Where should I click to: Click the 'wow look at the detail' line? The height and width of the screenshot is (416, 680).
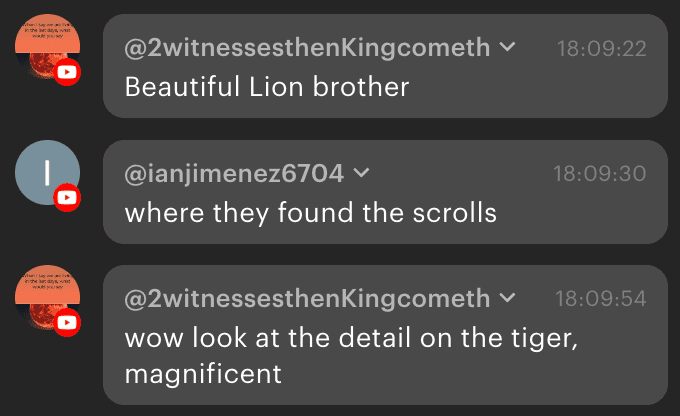(x=352, y=338)
